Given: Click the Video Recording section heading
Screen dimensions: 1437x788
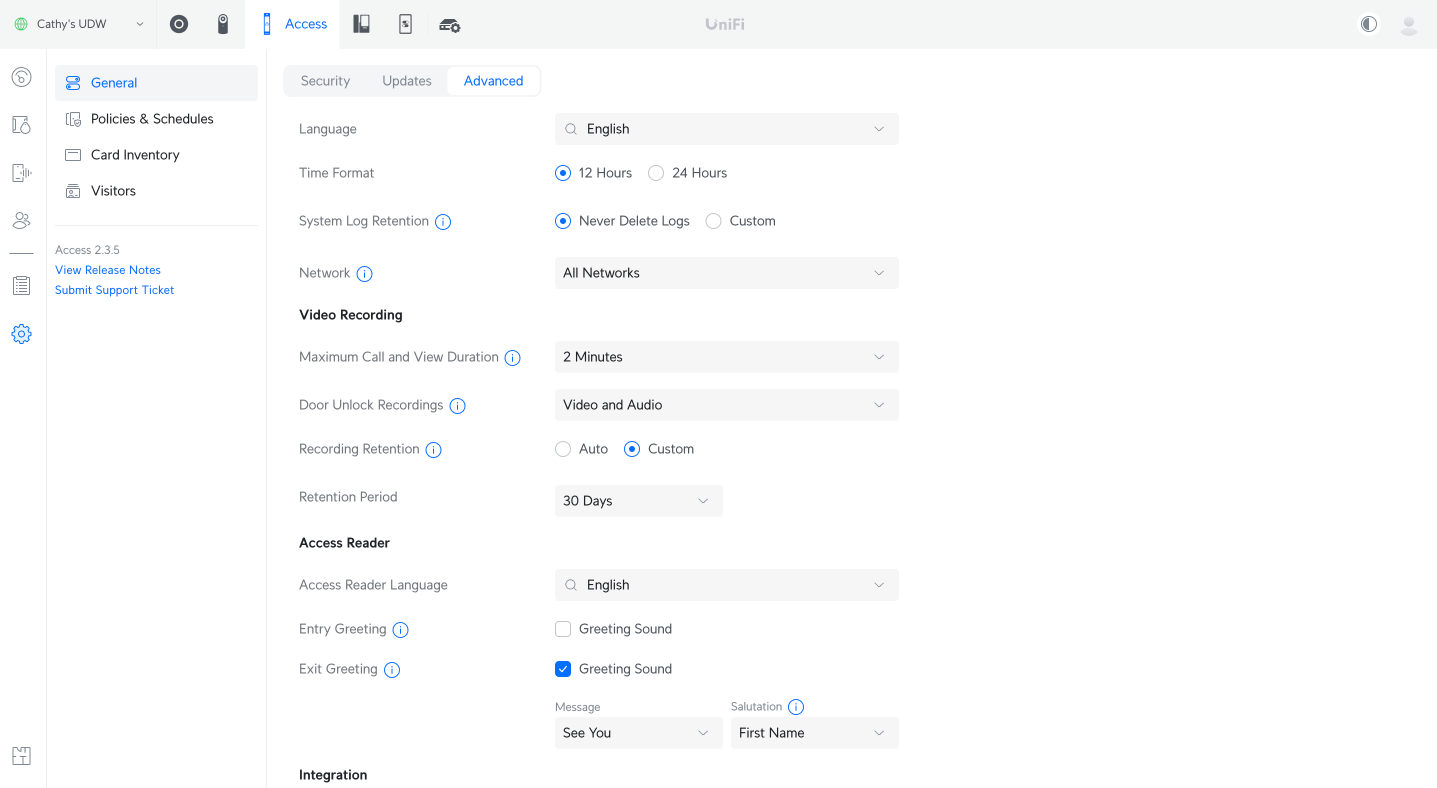Looking at the screenshot, I should (351, 315).
